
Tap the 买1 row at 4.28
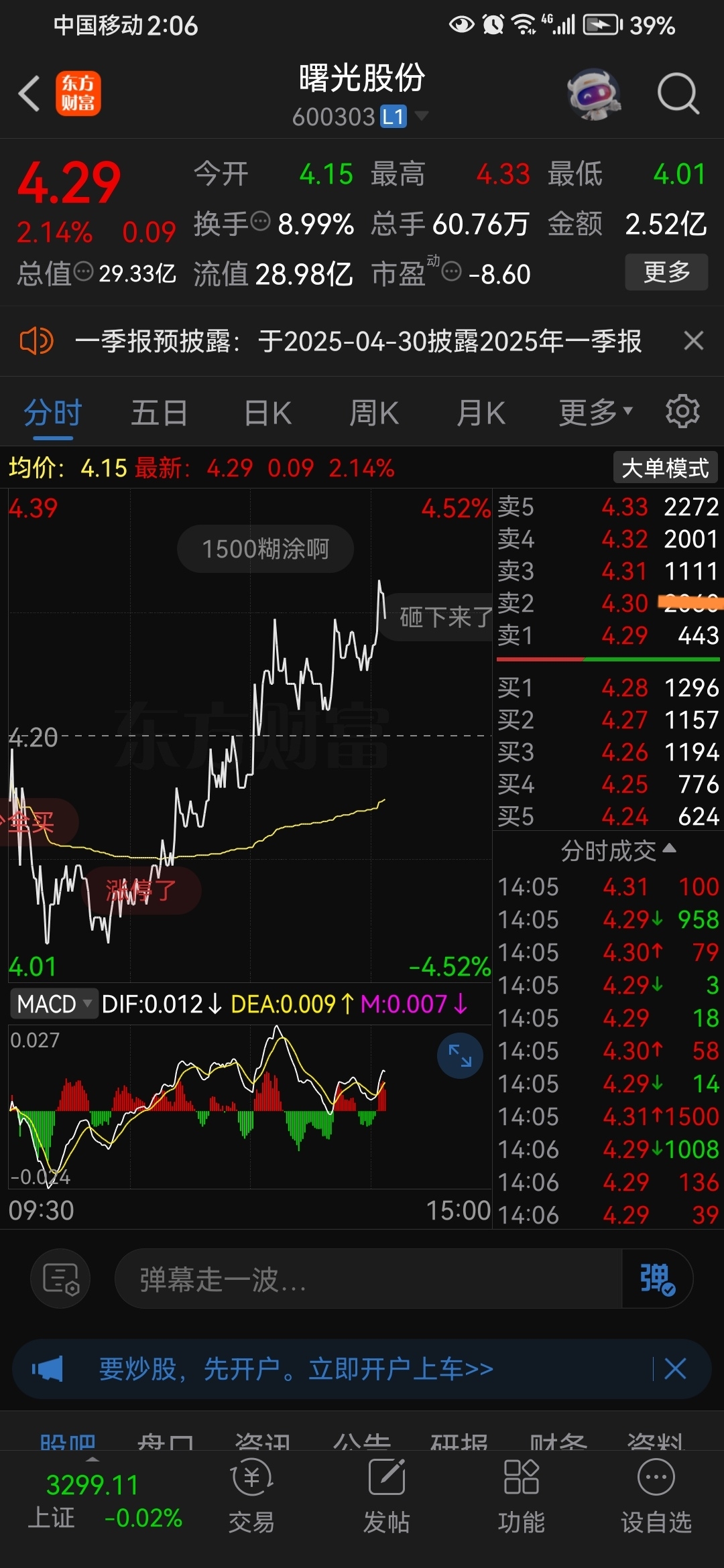608,688
